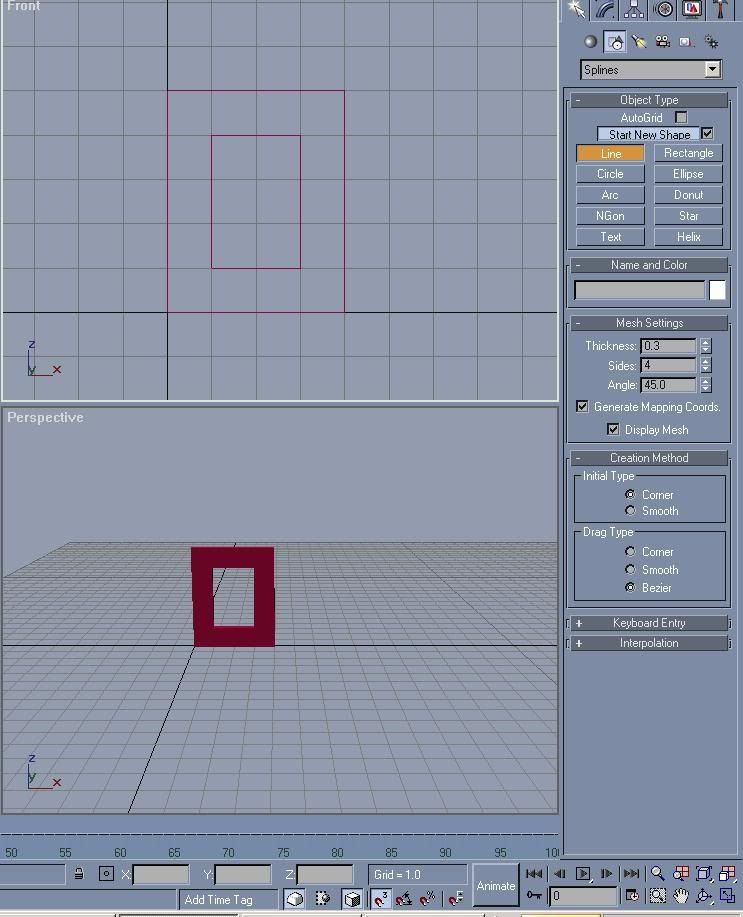Switch to the Lights category icon
Image resolution: width=743 pixels, height=917 pixels.
tap(639, 42)
